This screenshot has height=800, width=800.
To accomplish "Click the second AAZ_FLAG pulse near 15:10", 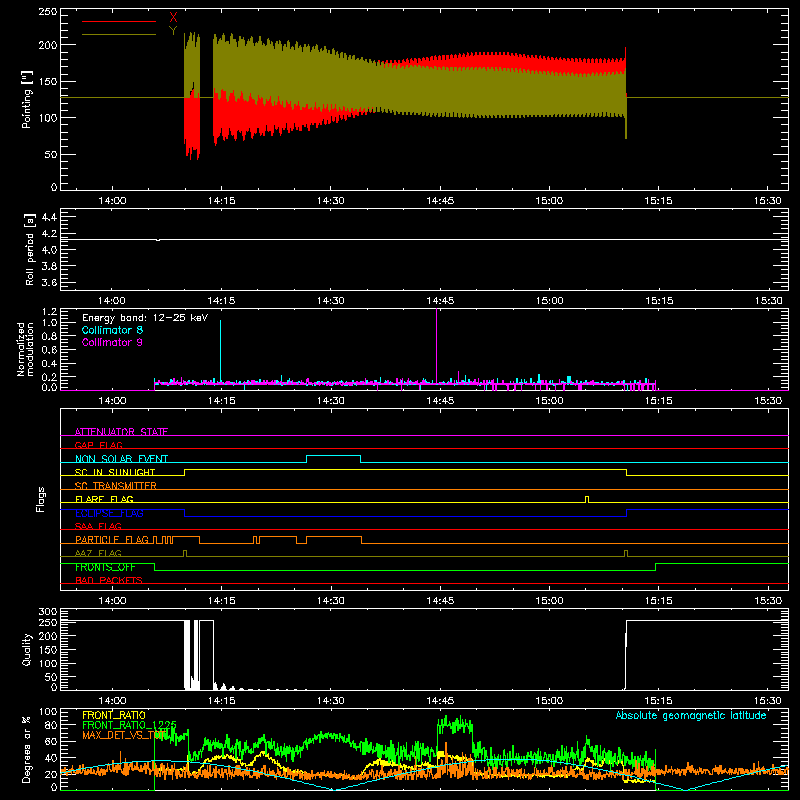I will tap(626, 553).
